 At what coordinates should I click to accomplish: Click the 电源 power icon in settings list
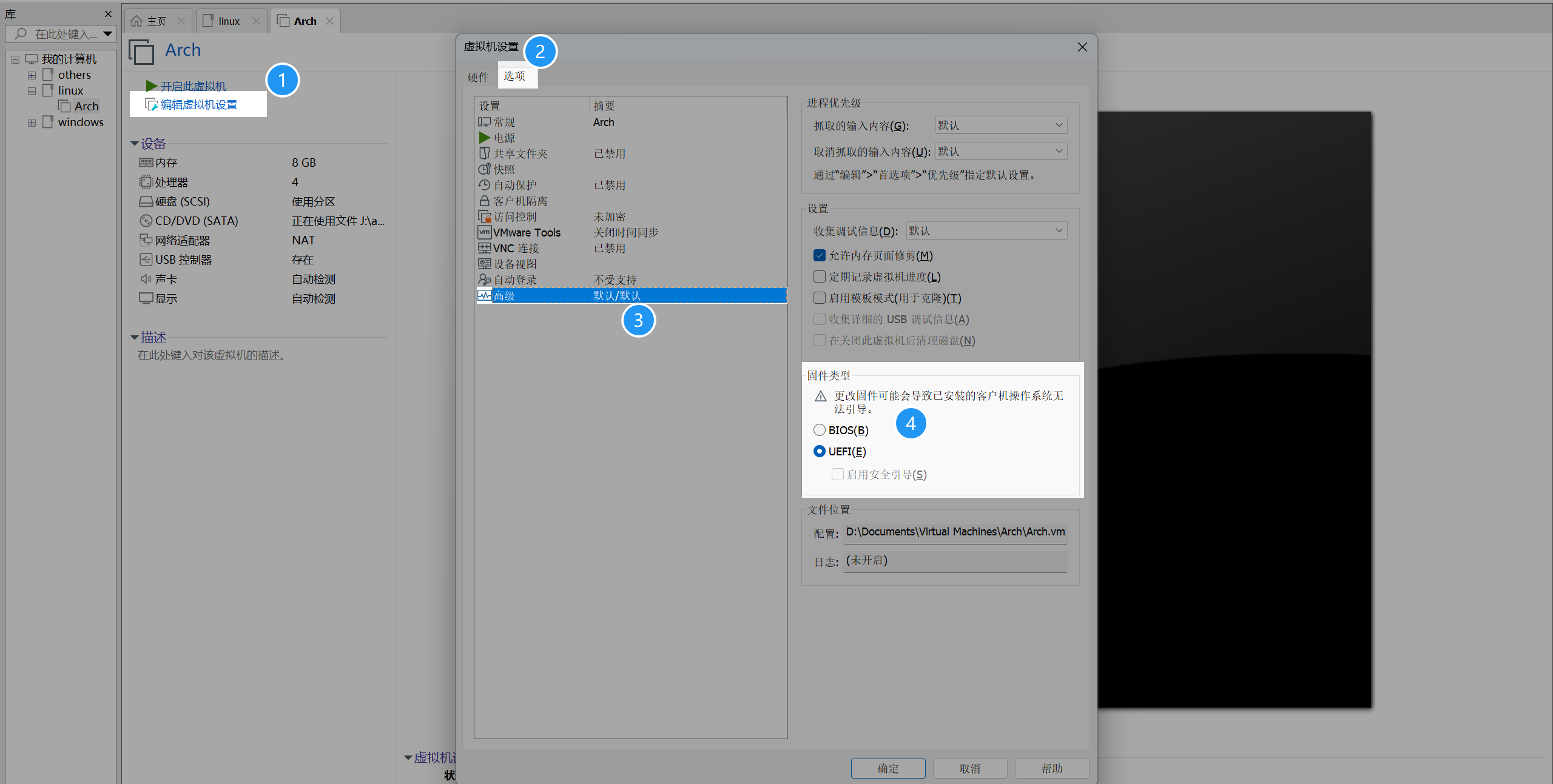[x=484, y=138]
